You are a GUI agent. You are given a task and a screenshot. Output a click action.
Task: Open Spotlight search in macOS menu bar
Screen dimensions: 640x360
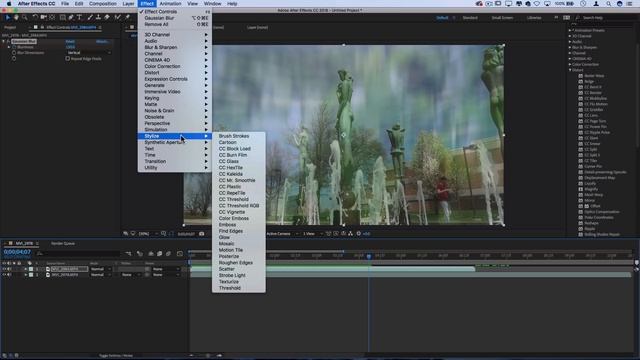(x=609, y=4)
